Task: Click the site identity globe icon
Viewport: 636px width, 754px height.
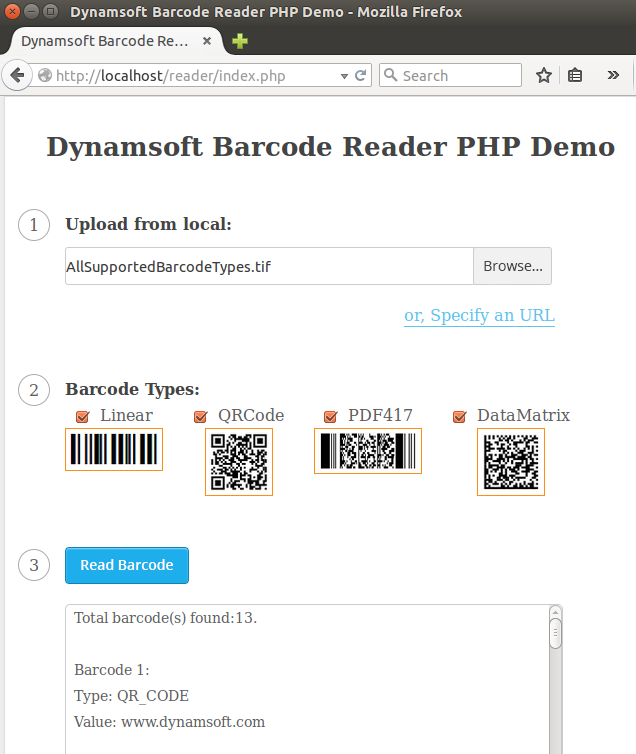Action: (x=45, y=75)
